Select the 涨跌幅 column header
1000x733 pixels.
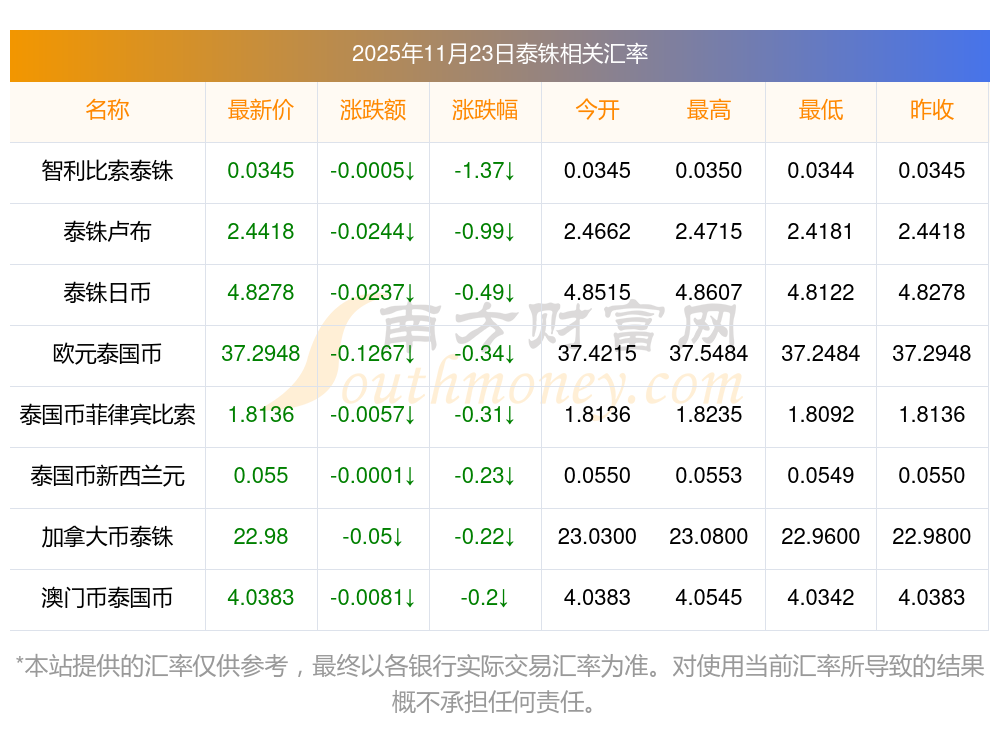485,110
